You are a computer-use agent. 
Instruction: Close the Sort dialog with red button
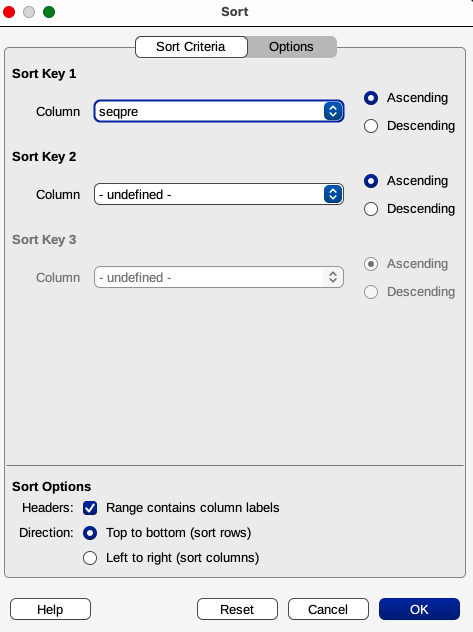pyautogui.click(x=9, y=12)
